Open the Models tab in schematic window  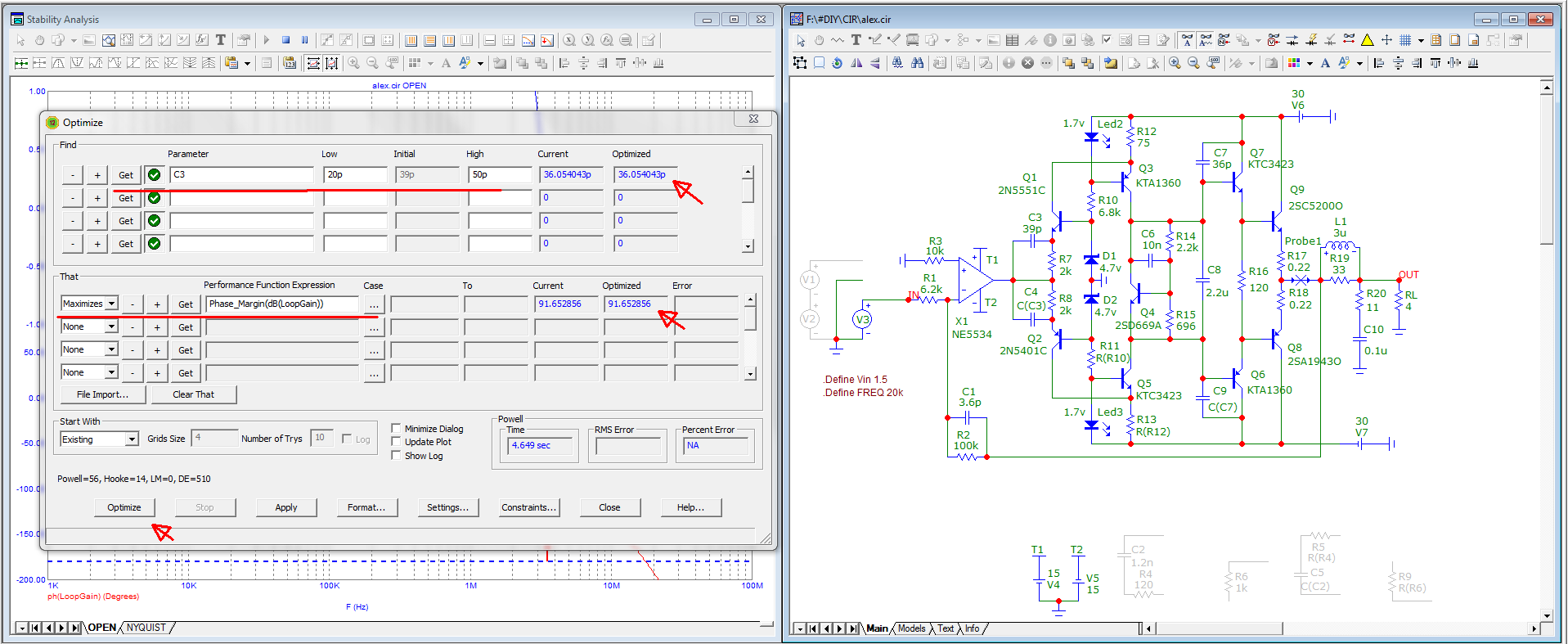911,628
